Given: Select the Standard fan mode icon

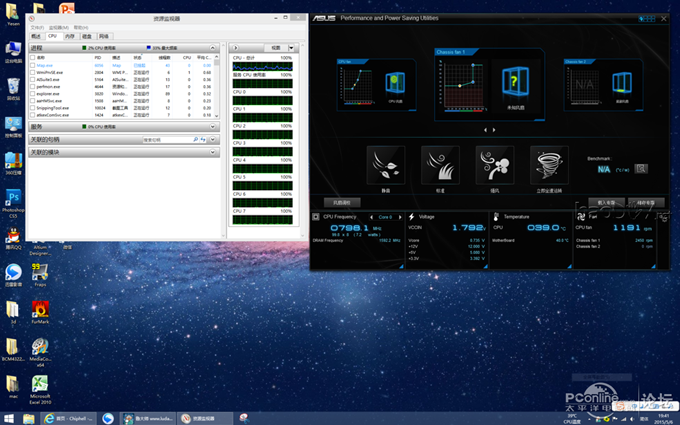Looking at the screenshot, I should (440, 165).
